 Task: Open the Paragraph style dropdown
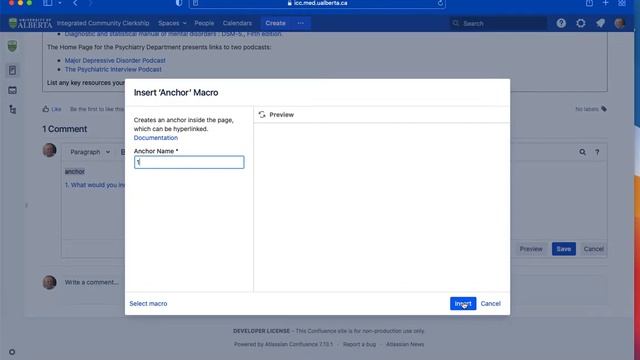point(90,152)
